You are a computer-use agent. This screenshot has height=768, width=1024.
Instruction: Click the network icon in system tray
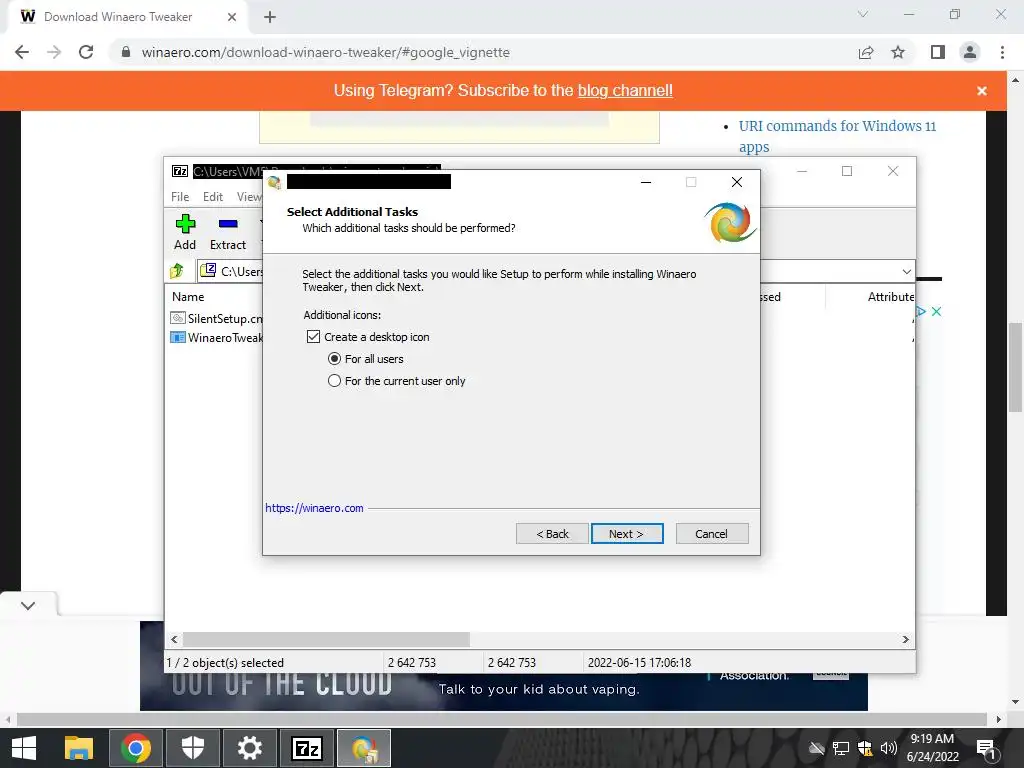coord(840,748)
